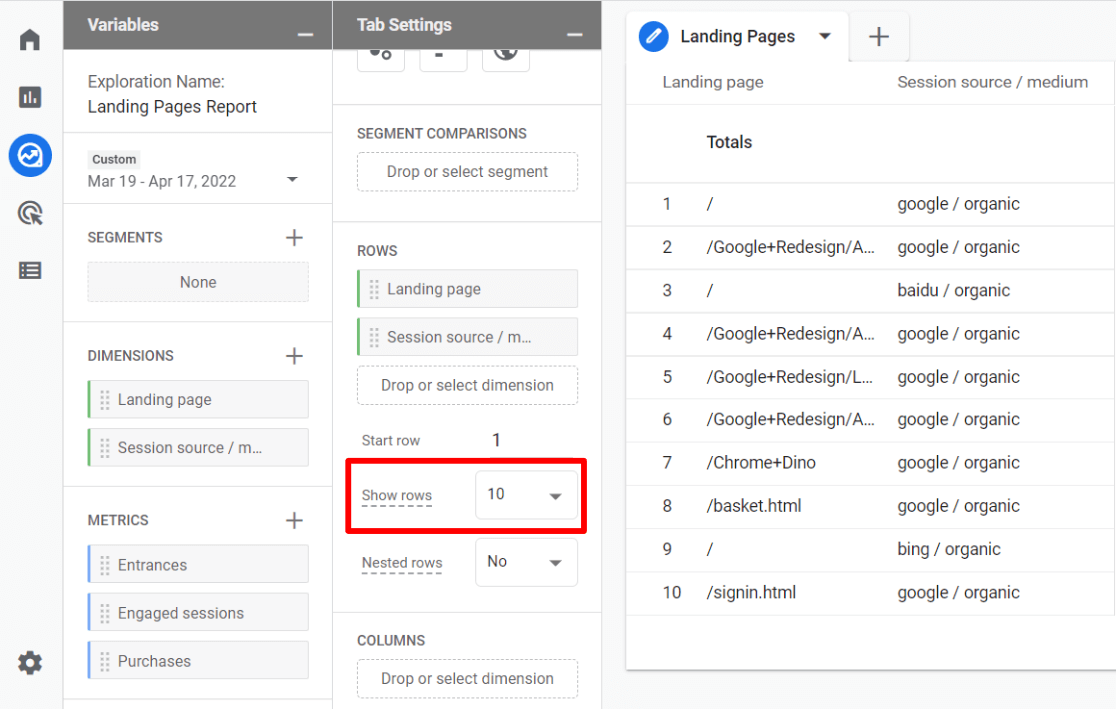
Task: Open the Nested rows dropdown
Action: click(x=526, y=562)
